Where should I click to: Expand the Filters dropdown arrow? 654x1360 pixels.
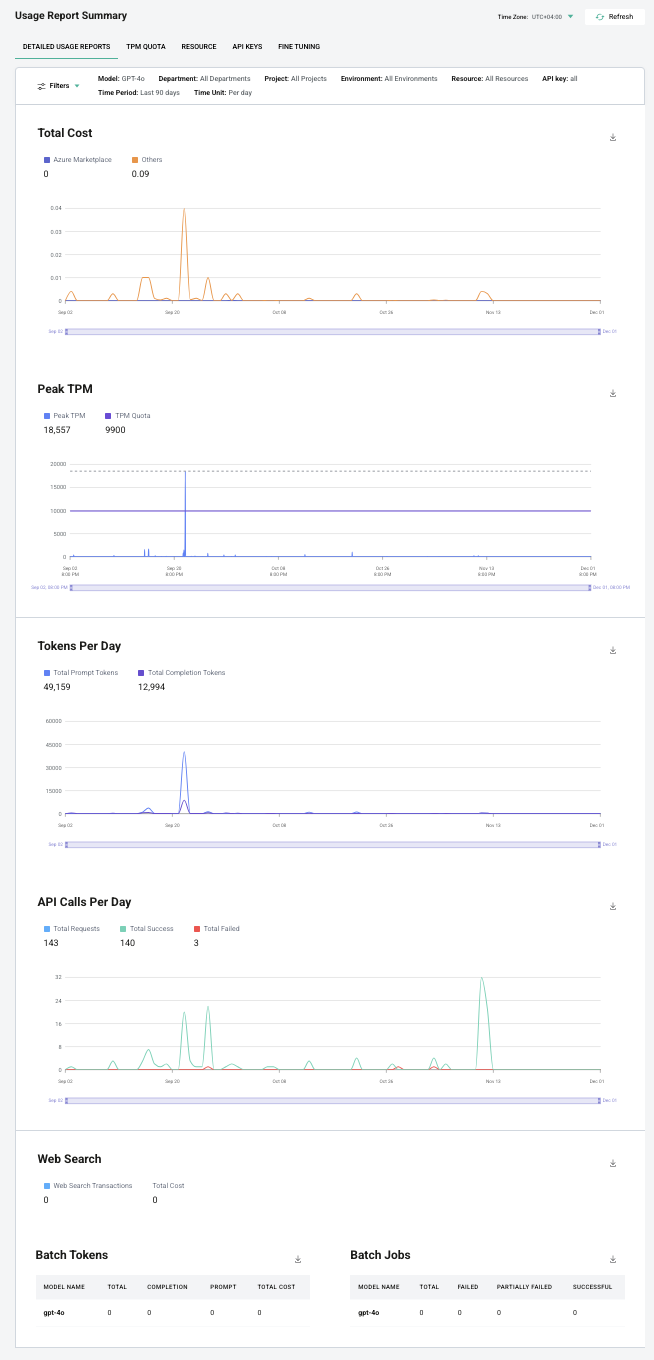pos(77,86)
